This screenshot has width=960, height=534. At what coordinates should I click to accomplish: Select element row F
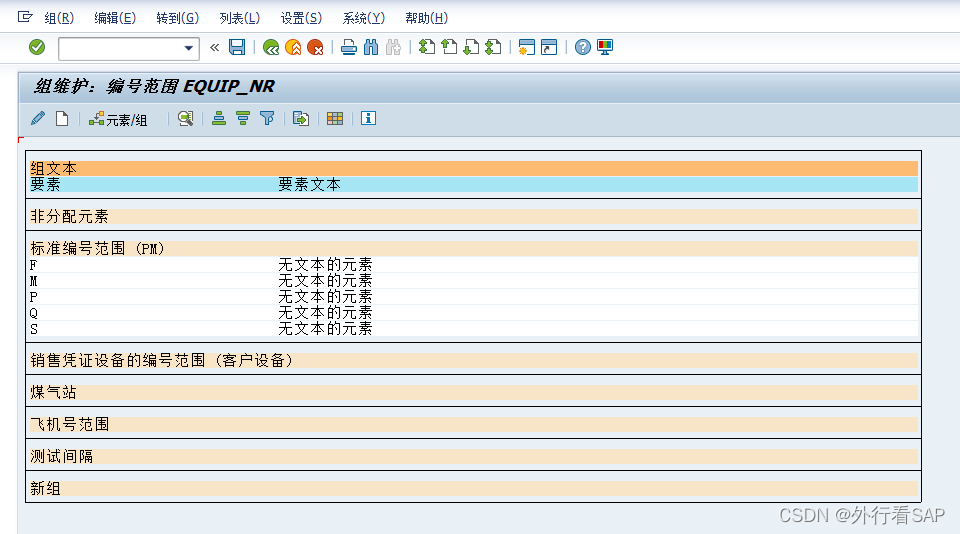pyautogui.click(x=473, y=265)
